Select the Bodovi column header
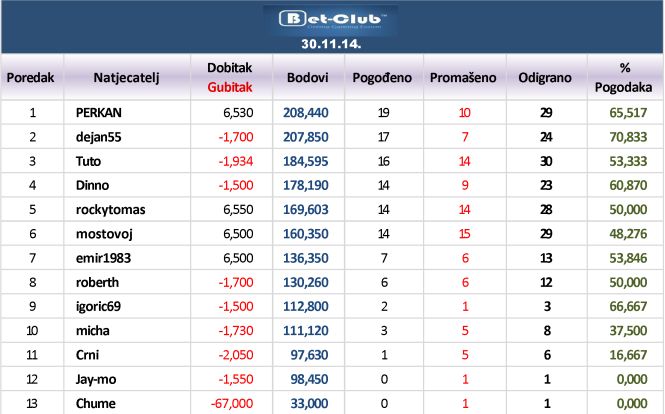The width and height of the screenshot is (665, 414). click(307, 78)
